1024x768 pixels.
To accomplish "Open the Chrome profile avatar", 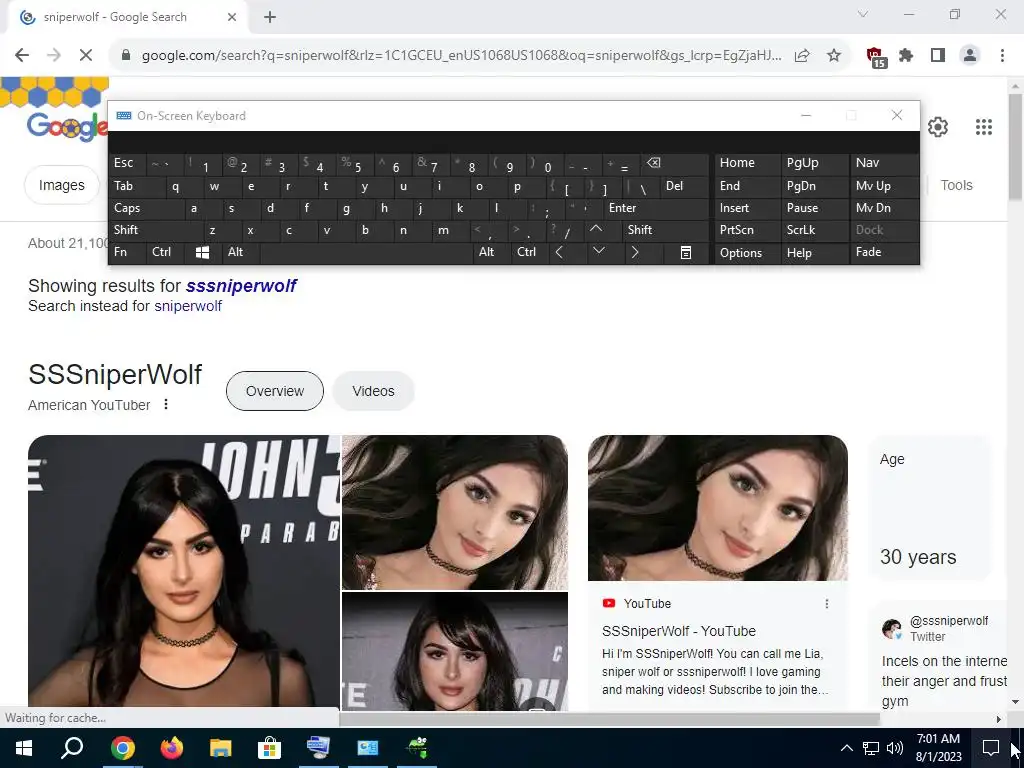I will pos(970,56).
